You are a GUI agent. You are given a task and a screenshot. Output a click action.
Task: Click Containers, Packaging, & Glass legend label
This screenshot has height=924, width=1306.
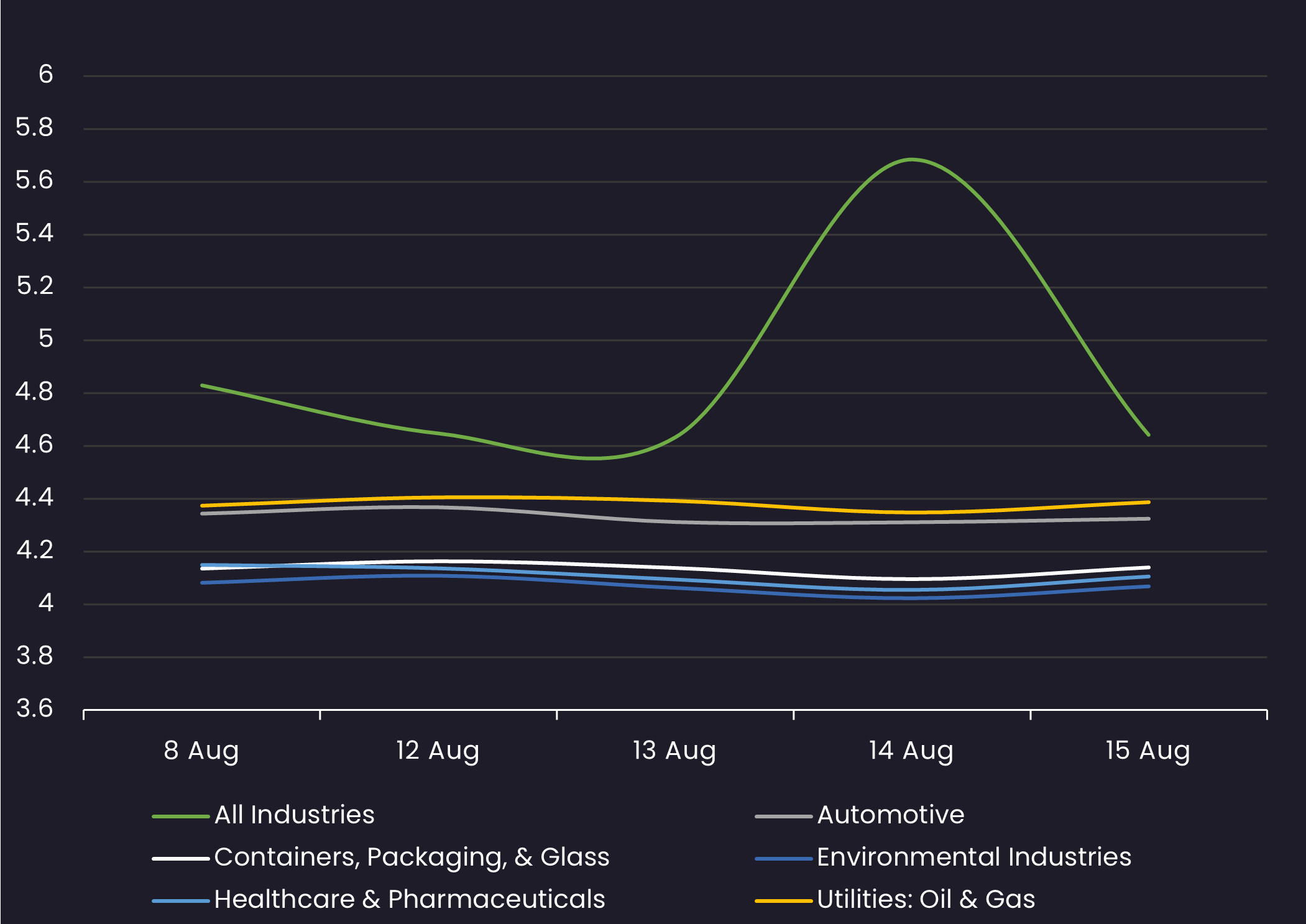(x=412, y=857)
